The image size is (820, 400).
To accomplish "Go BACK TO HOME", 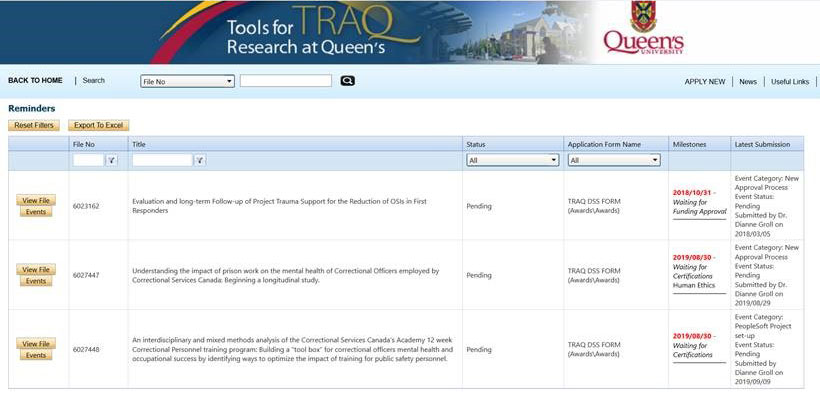I will 35,81.
